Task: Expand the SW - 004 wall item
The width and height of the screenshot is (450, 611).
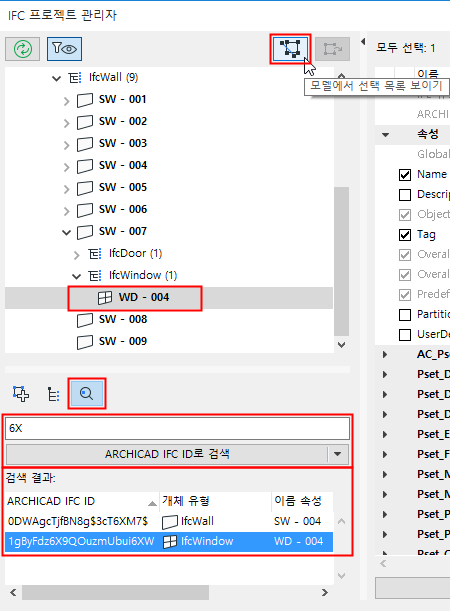Action: click(66, 167)
